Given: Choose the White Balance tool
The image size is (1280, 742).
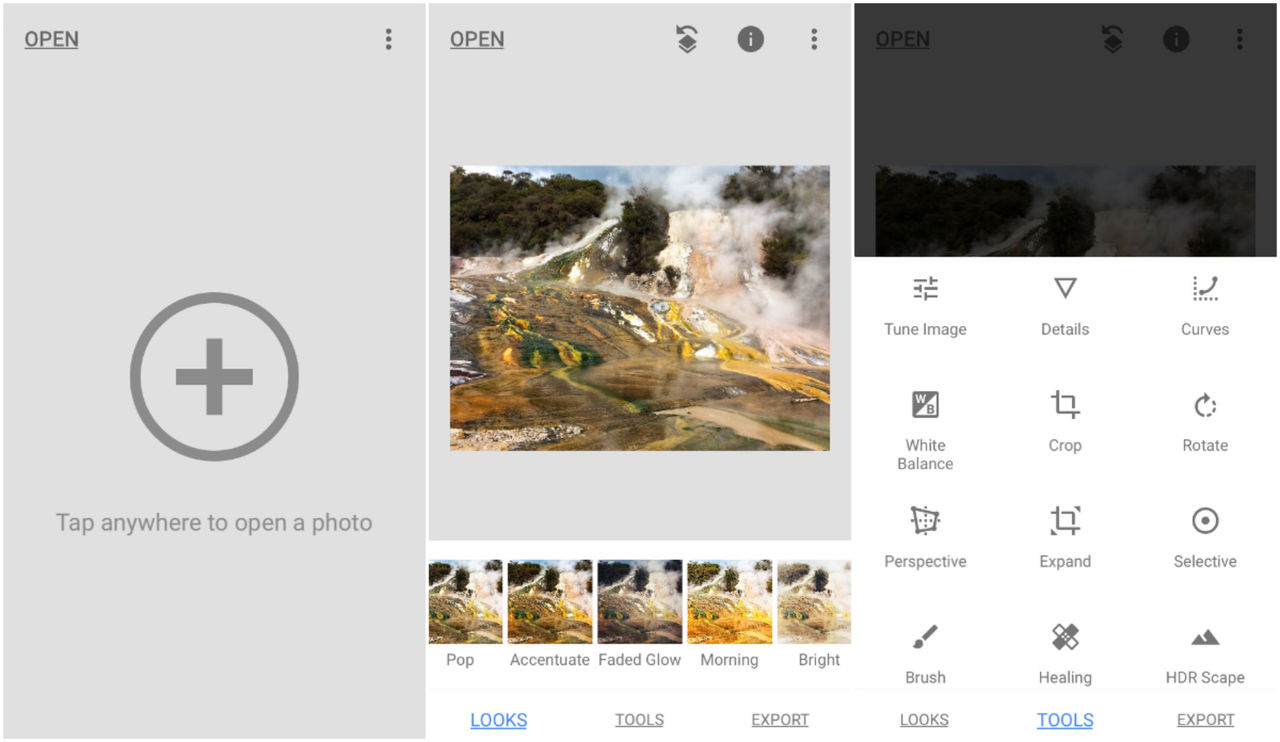Looking at the screenshot, I should pos(925,406).
